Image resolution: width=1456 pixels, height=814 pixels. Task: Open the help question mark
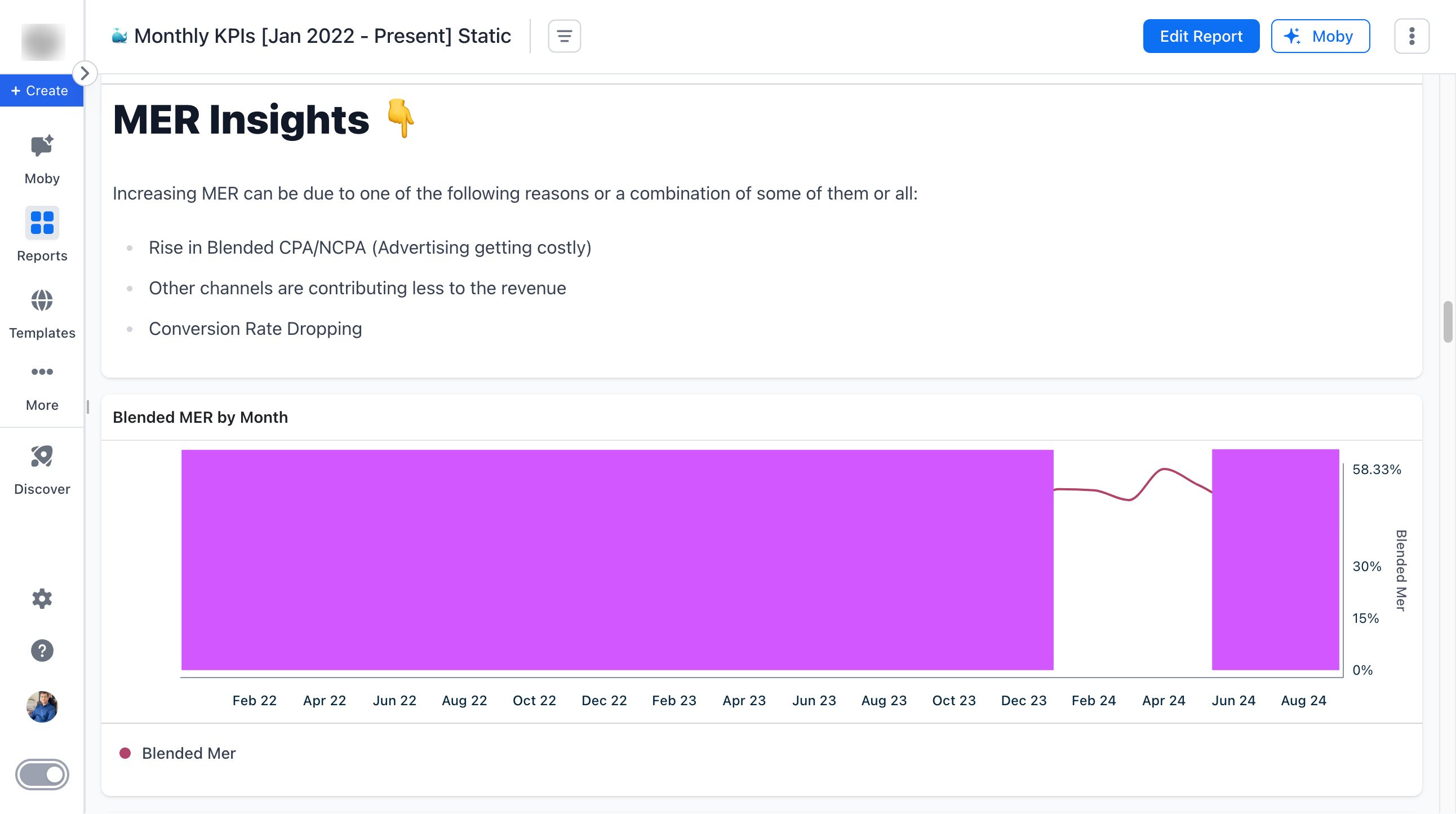pos(42,651)
